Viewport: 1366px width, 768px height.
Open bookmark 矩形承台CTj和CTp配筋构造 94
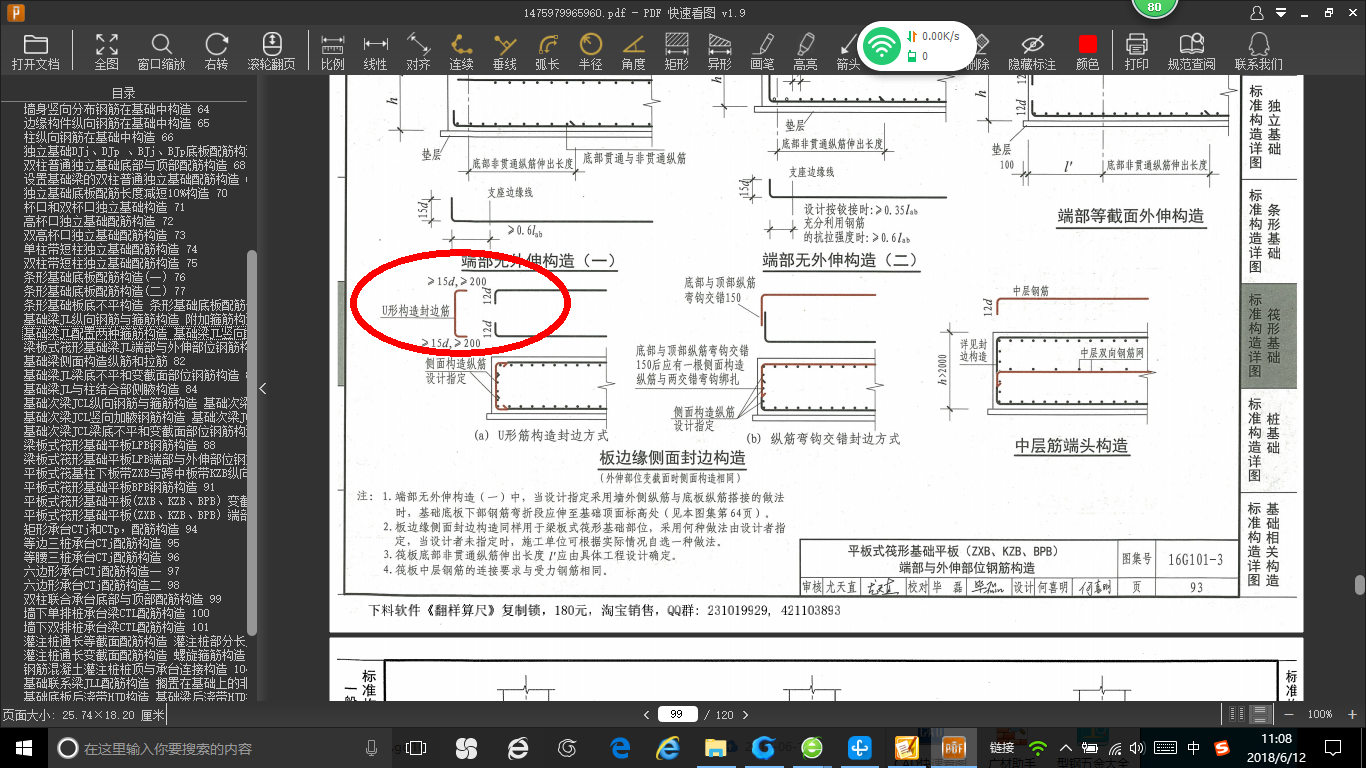pos(110,529)
